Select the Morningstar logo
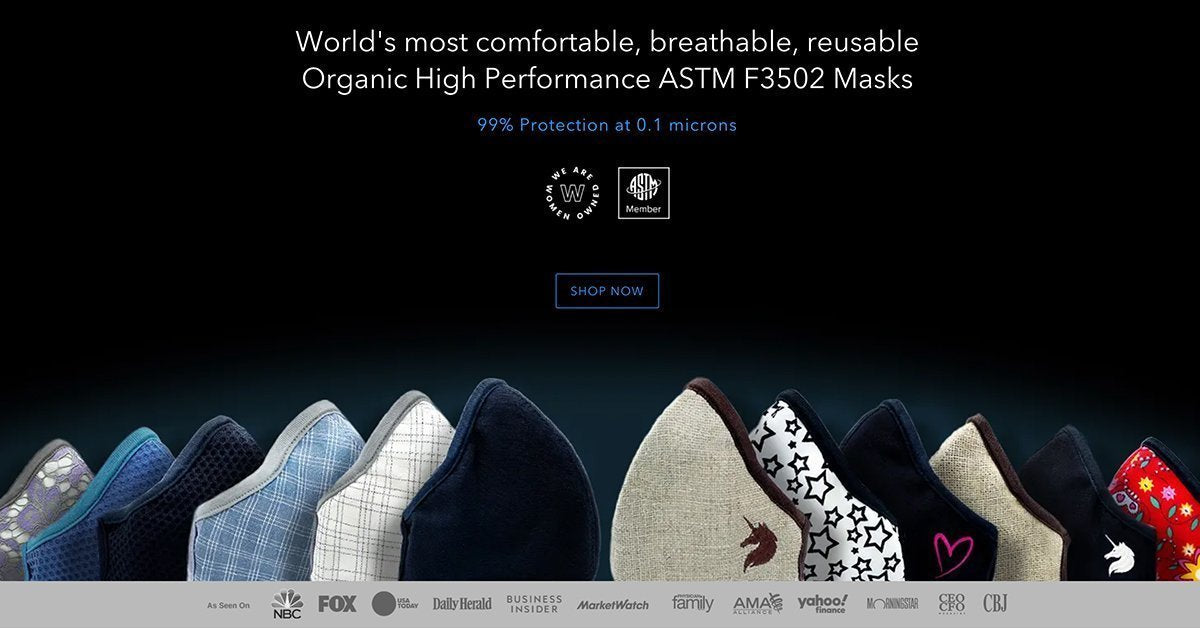This screenshot has height=628, width=1200. click(x=892, y=604)
